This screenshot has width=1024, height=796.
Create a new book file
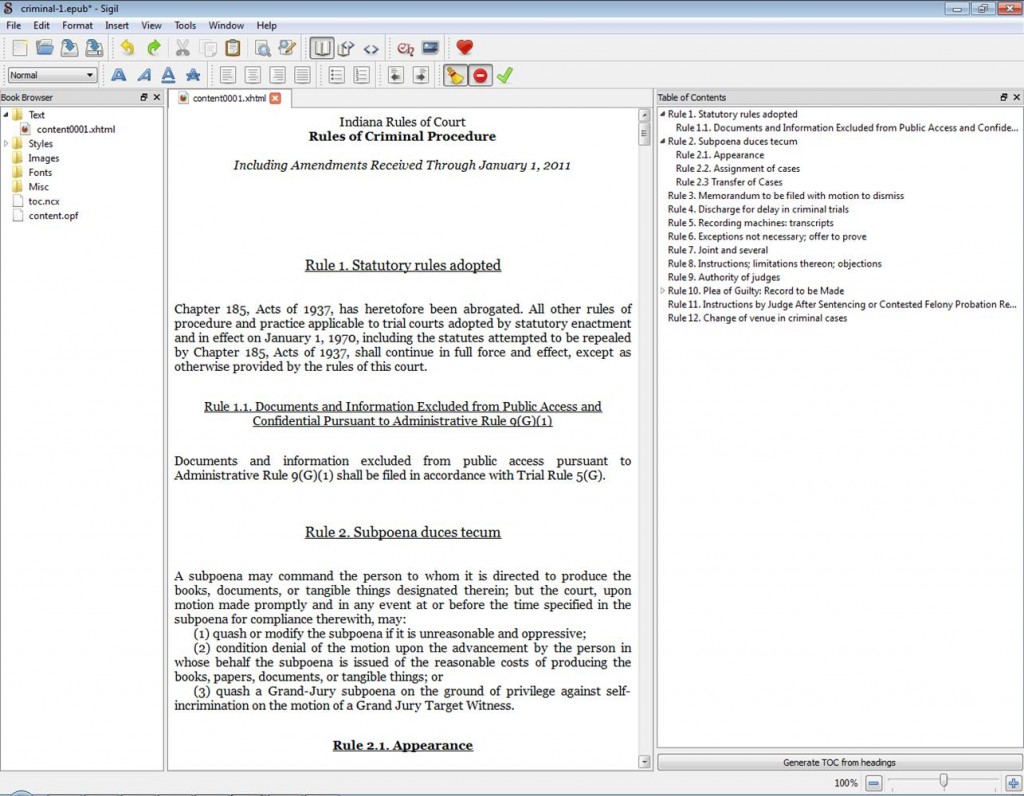point(20,48)
